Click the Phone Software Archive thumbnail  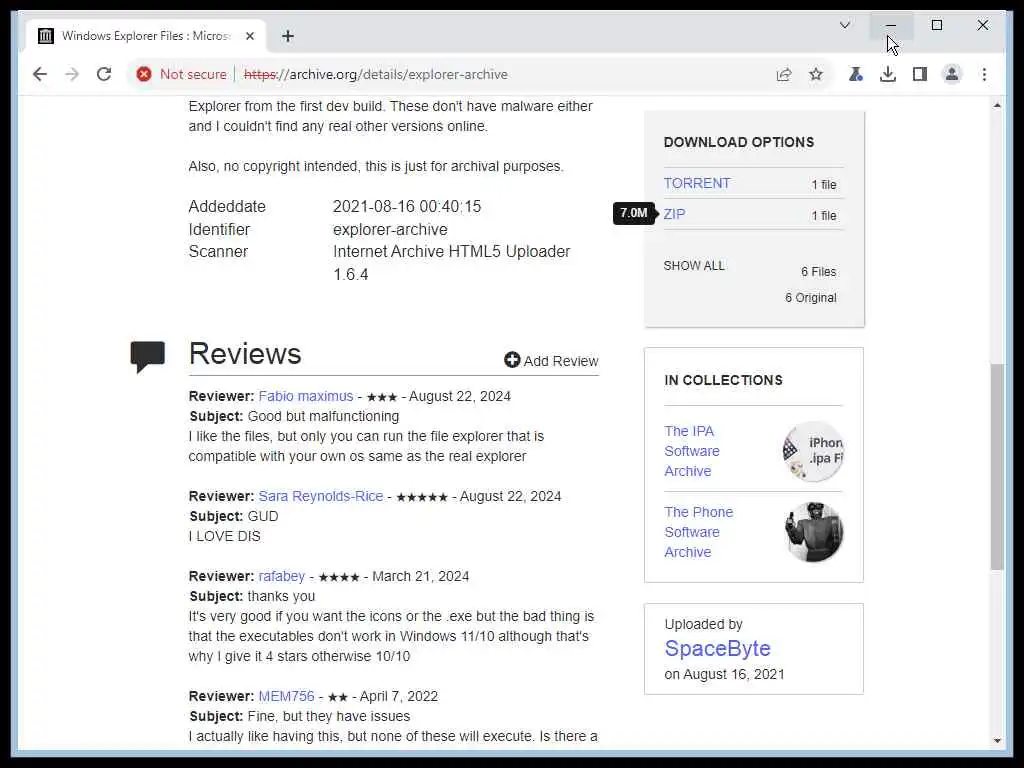tap(814, 532)
